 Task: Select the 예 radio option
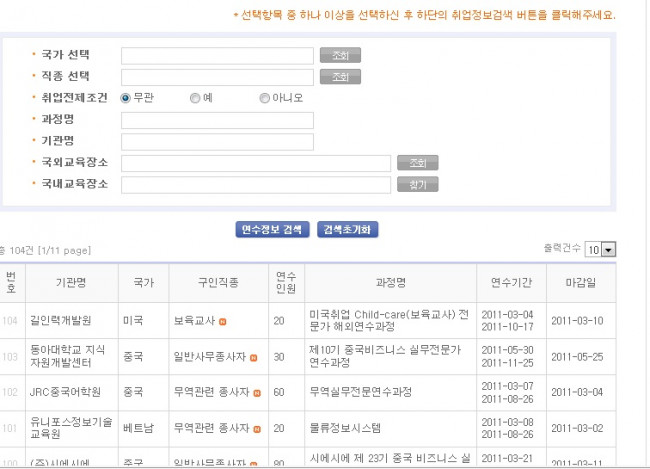(x=195, y=98)
